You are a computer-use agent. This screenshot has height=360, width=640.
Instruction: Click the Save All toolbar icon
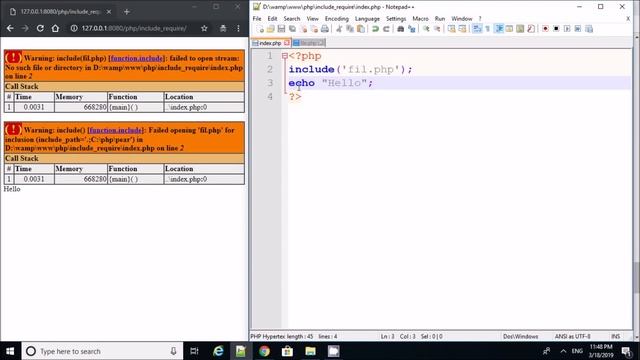(x=292, y=29)
